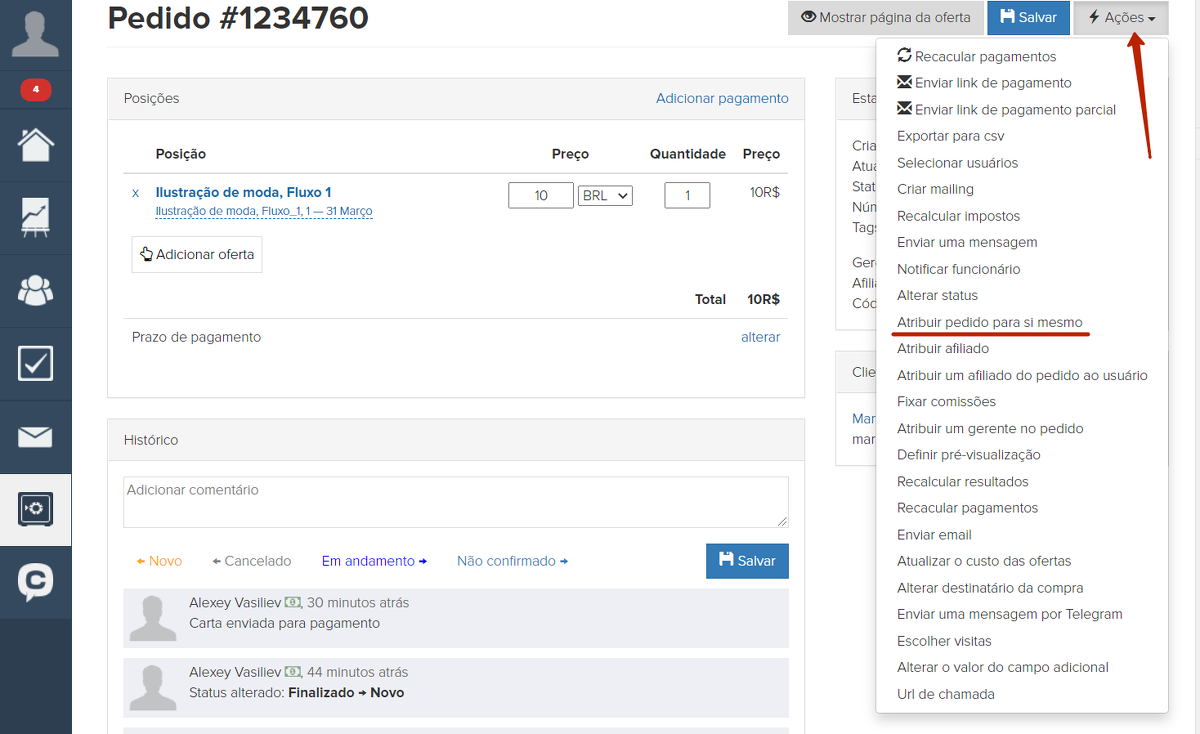Viewport: 1200px width, 734px height.
Task: Click 'Adicionar pagamento' link
Action: point(722,98)
